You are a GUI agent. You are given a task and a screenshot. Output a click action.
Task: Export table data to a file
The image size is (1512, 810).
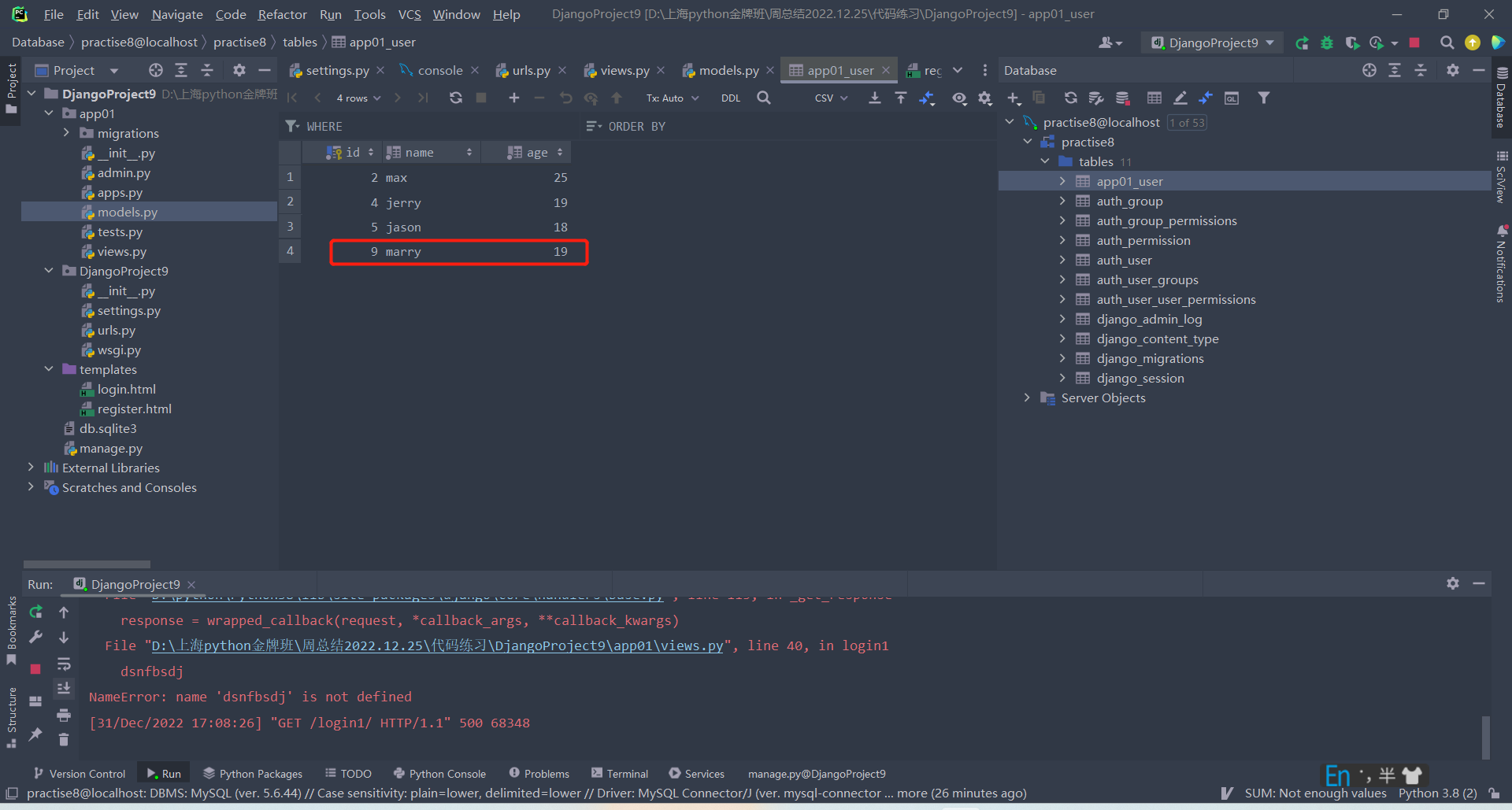(x=875, y=98)
